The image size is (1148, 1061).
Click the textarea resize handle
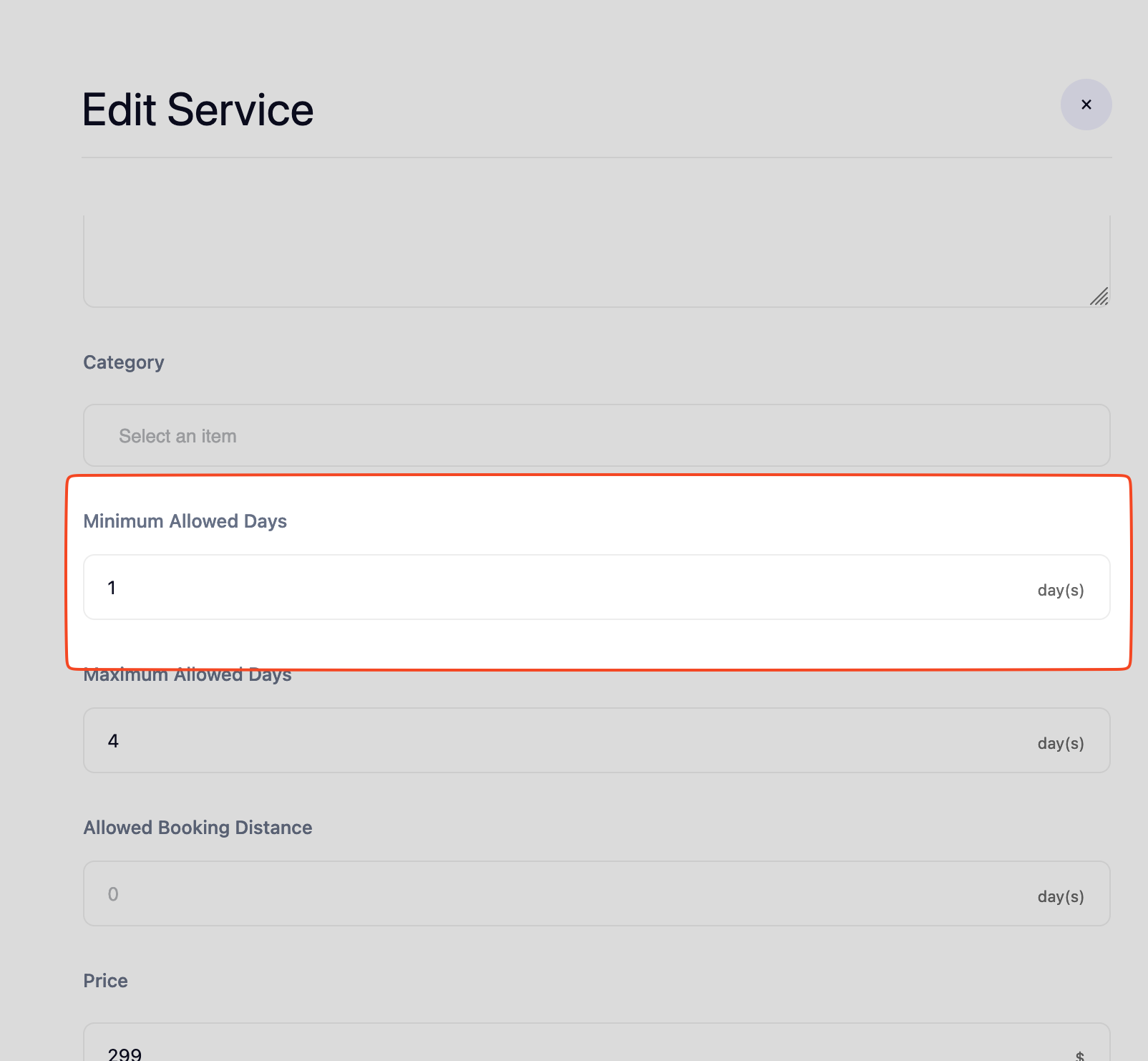tap(1099, 296)
